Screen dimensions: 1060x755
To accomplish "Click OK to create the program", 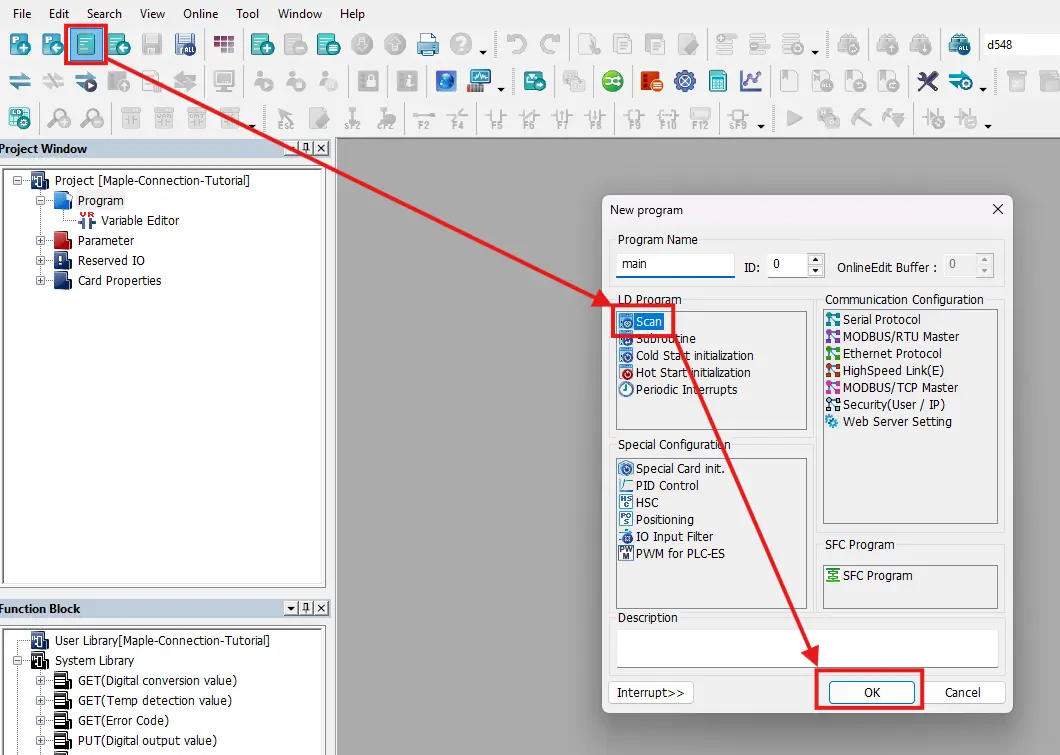I will (x=869, y=691).
